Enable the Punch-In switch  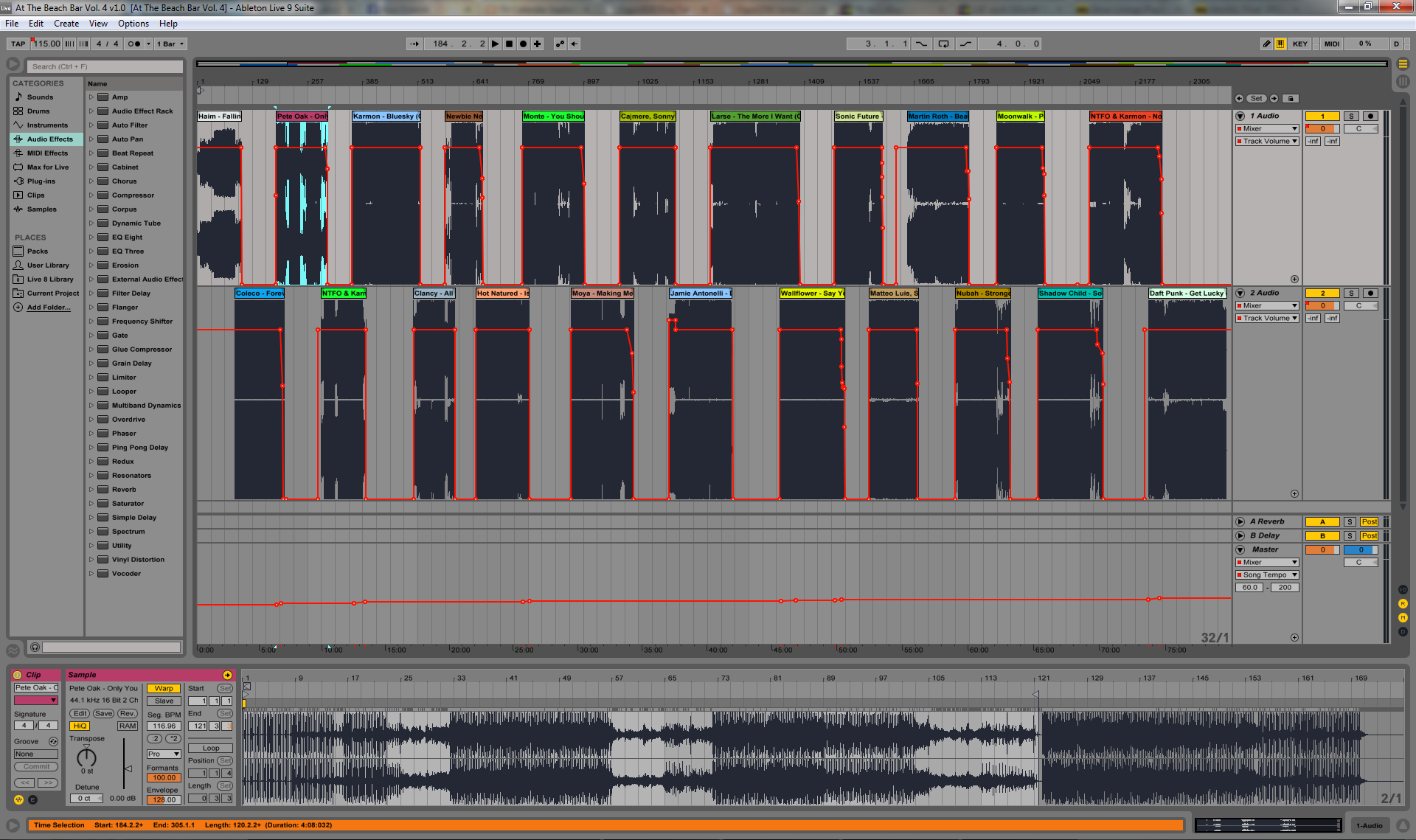coord(922,44)
